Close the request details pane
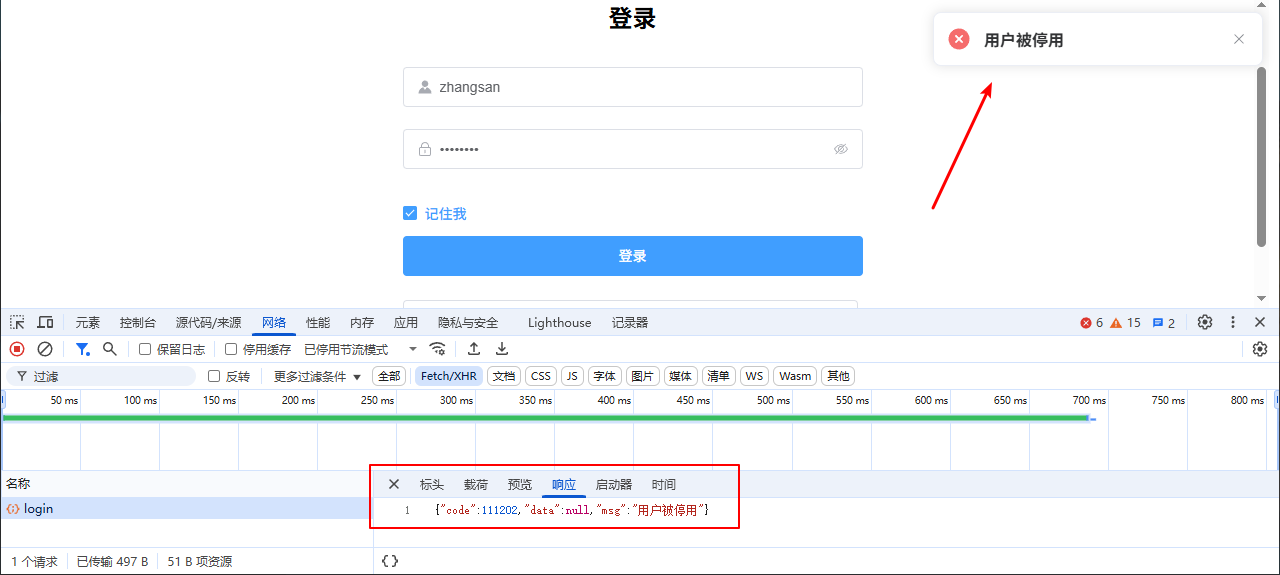1280x575 pixels. point(394,484)
